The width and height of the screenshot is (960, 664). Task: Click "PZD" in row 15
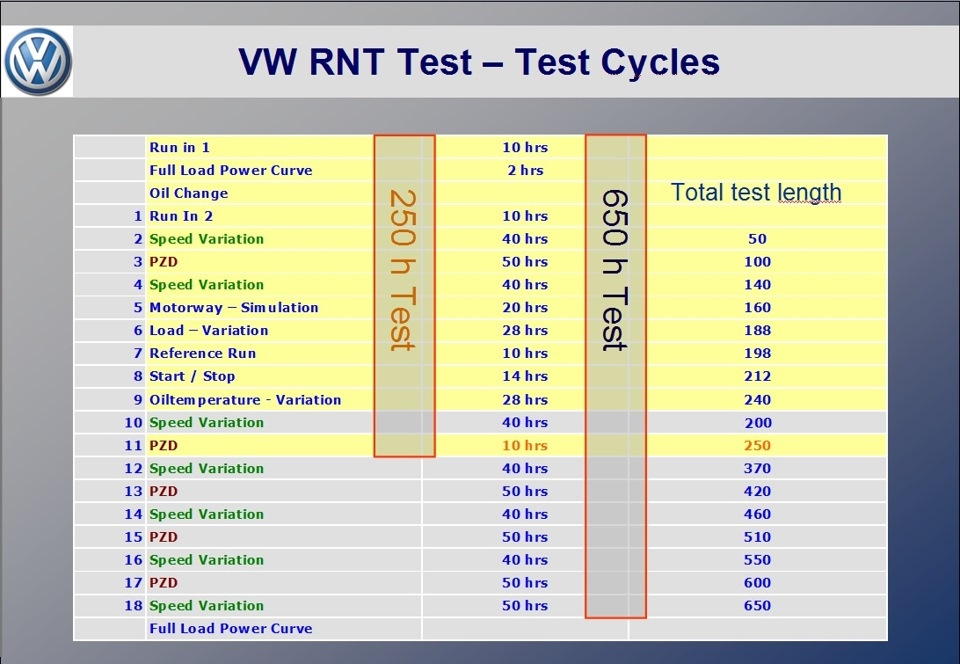(x=163, y=537)
